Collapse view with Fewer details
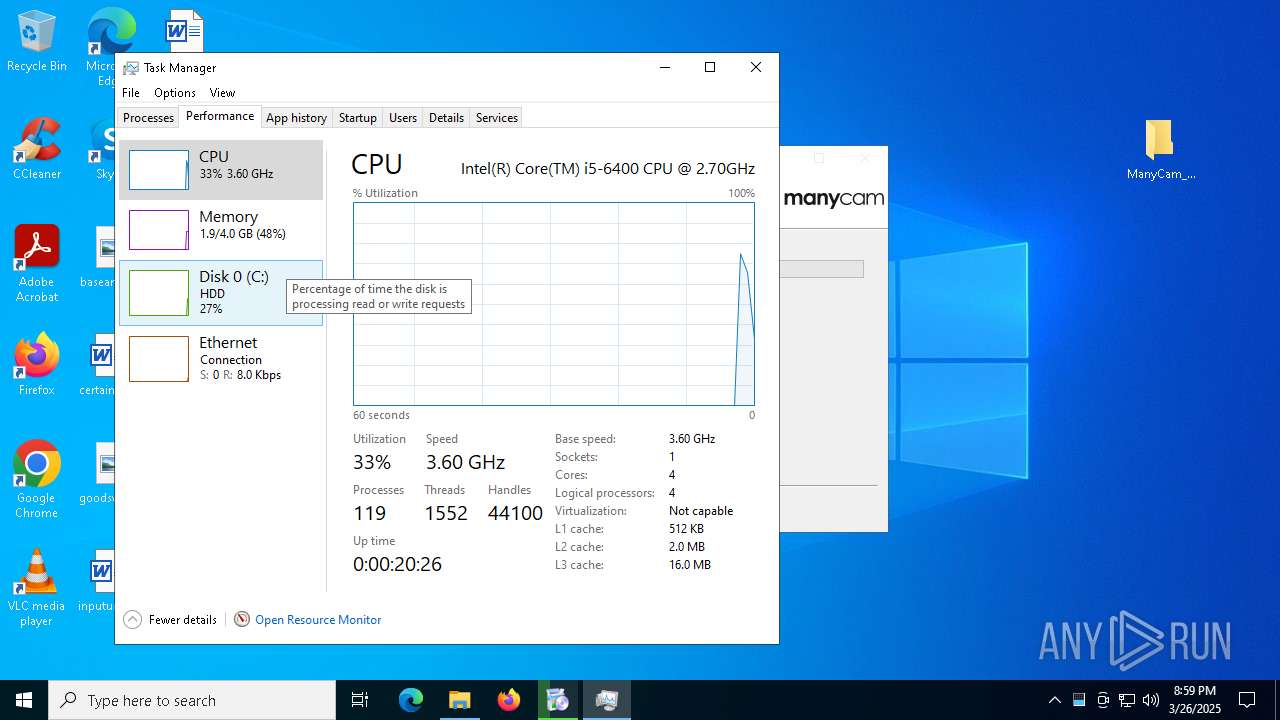This screenshot has width=1280, height=720. point(170,620)
